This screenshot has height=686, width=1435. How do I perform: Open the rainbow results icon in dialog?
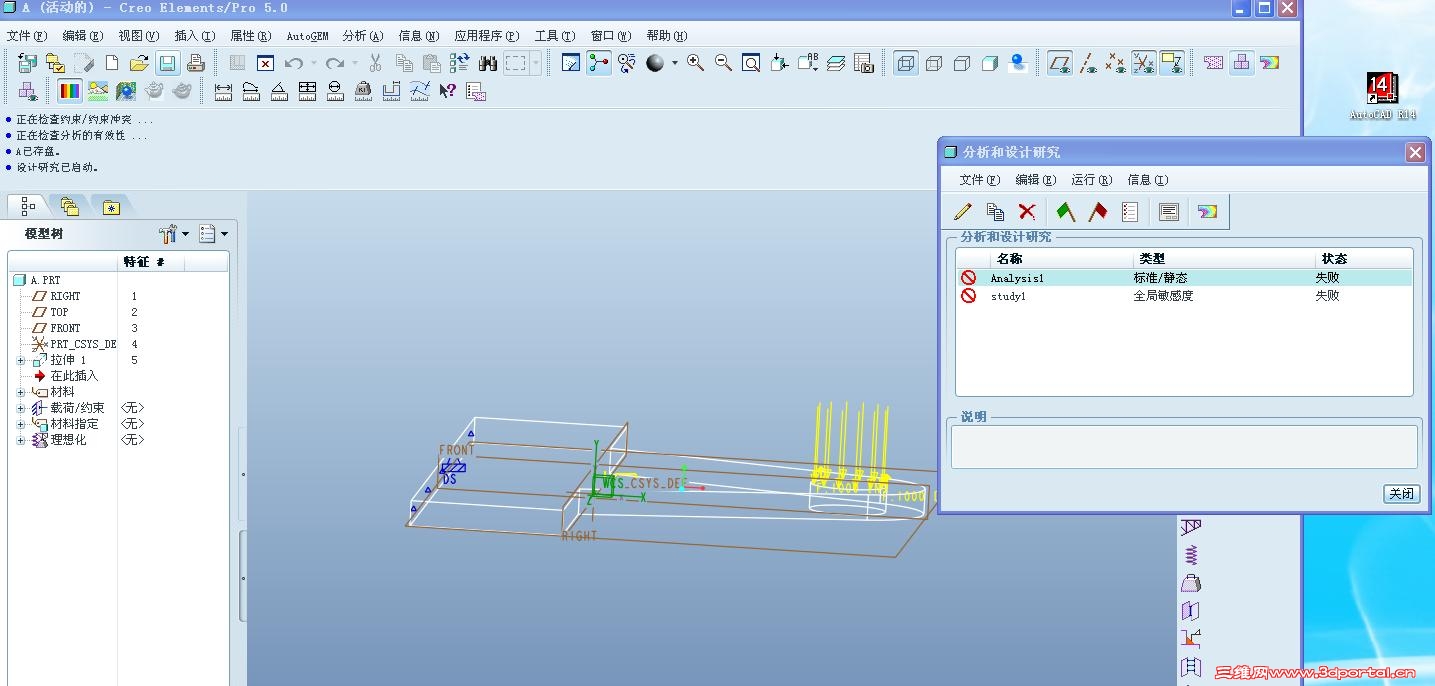pos(1207,212)
